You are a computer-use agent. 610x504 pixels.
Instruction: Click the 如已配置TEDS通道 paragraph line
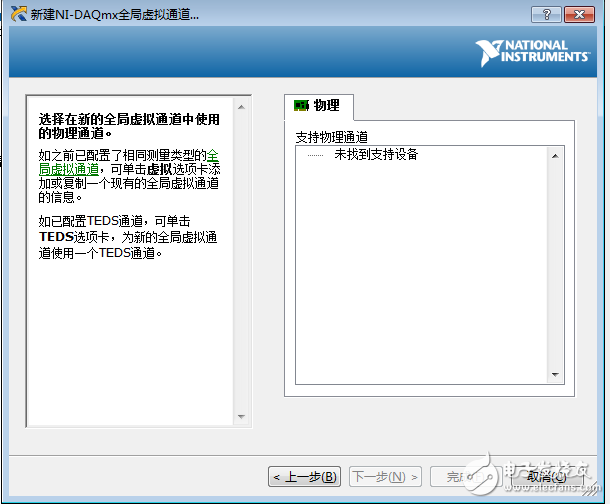click(x=114, y=221)
